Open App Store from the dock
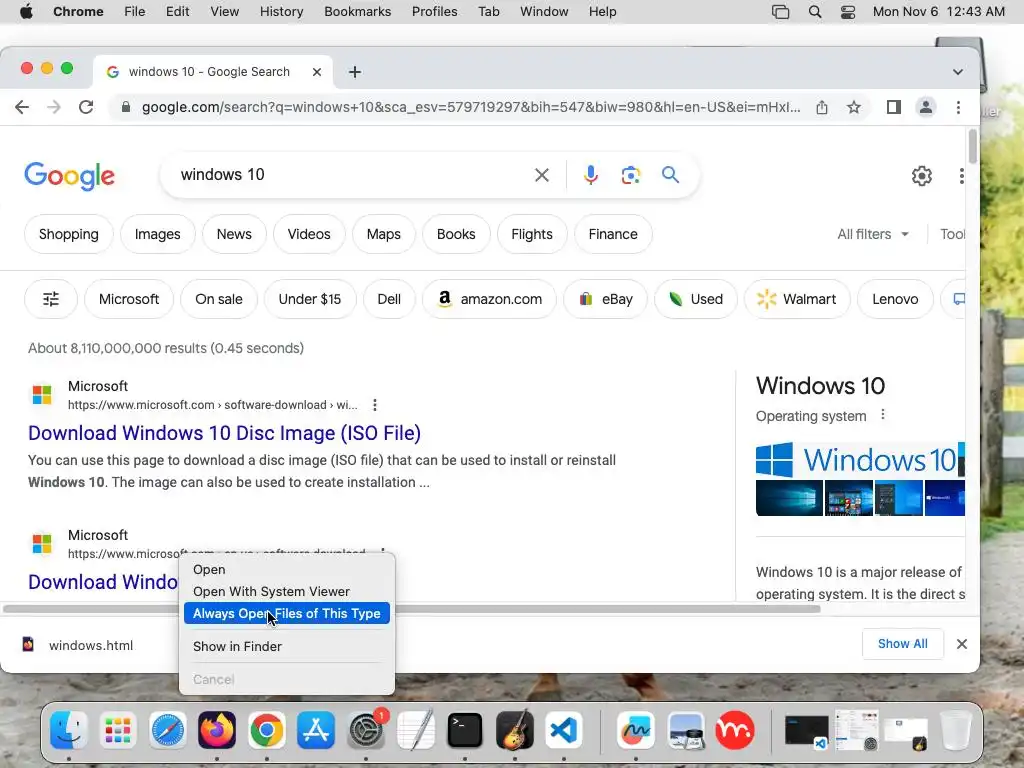 (x=316, y=729)
